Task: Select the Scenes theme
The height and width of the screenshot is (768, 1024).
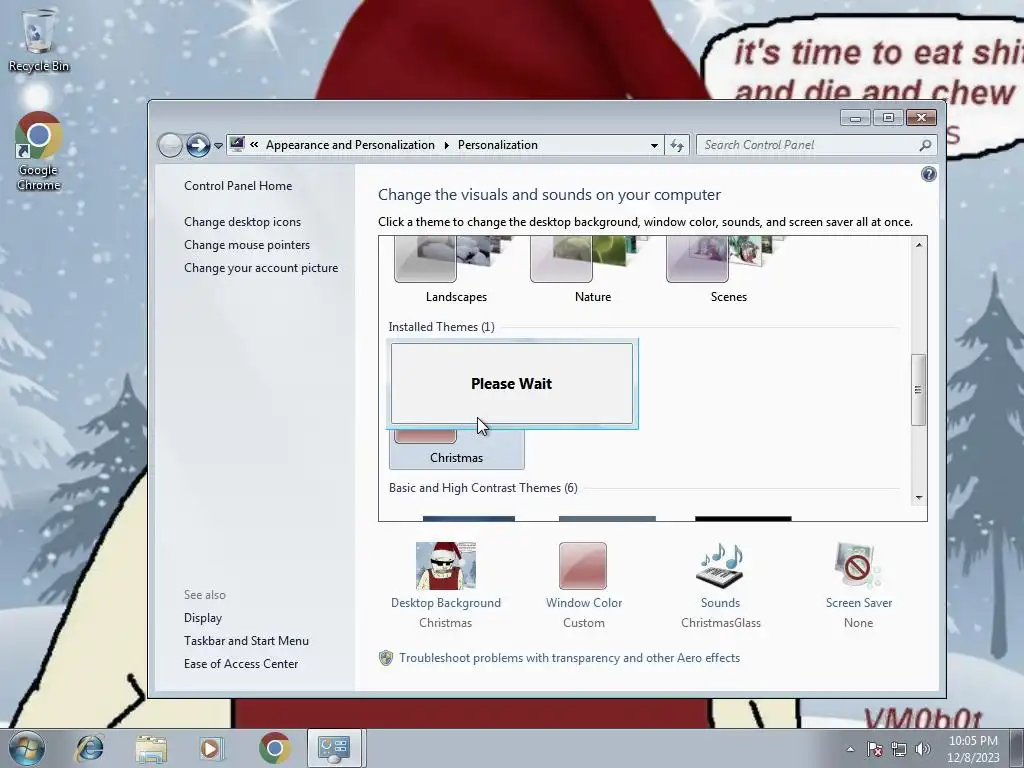Action: (728, 270)
